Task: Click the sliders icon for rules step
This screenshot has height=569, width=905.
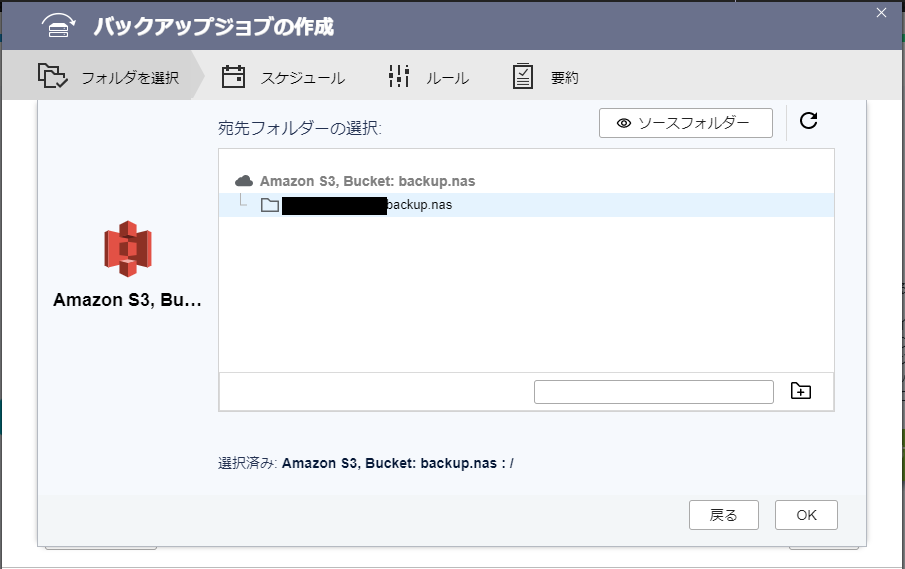Action: [398, 76]
